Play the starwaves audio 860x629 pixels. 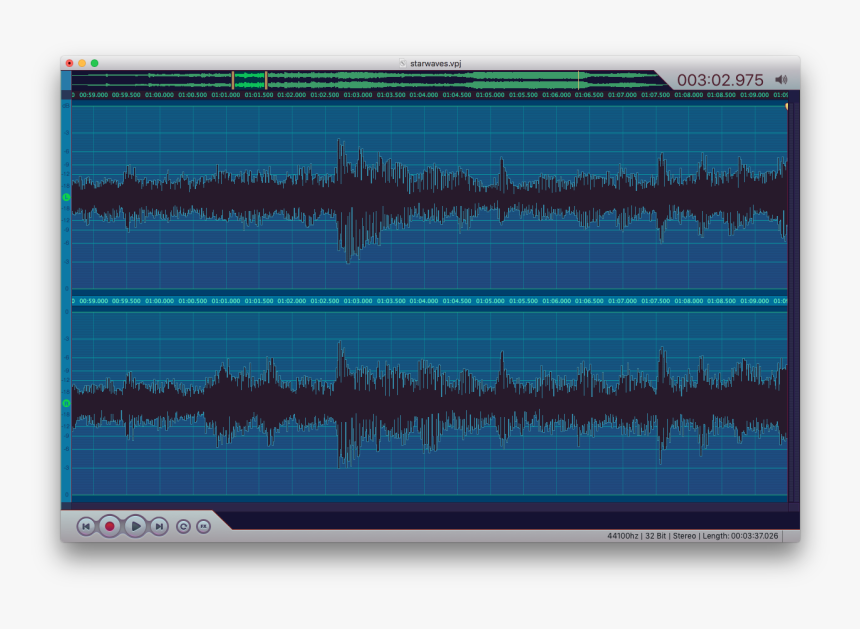[x=135, y=526]
